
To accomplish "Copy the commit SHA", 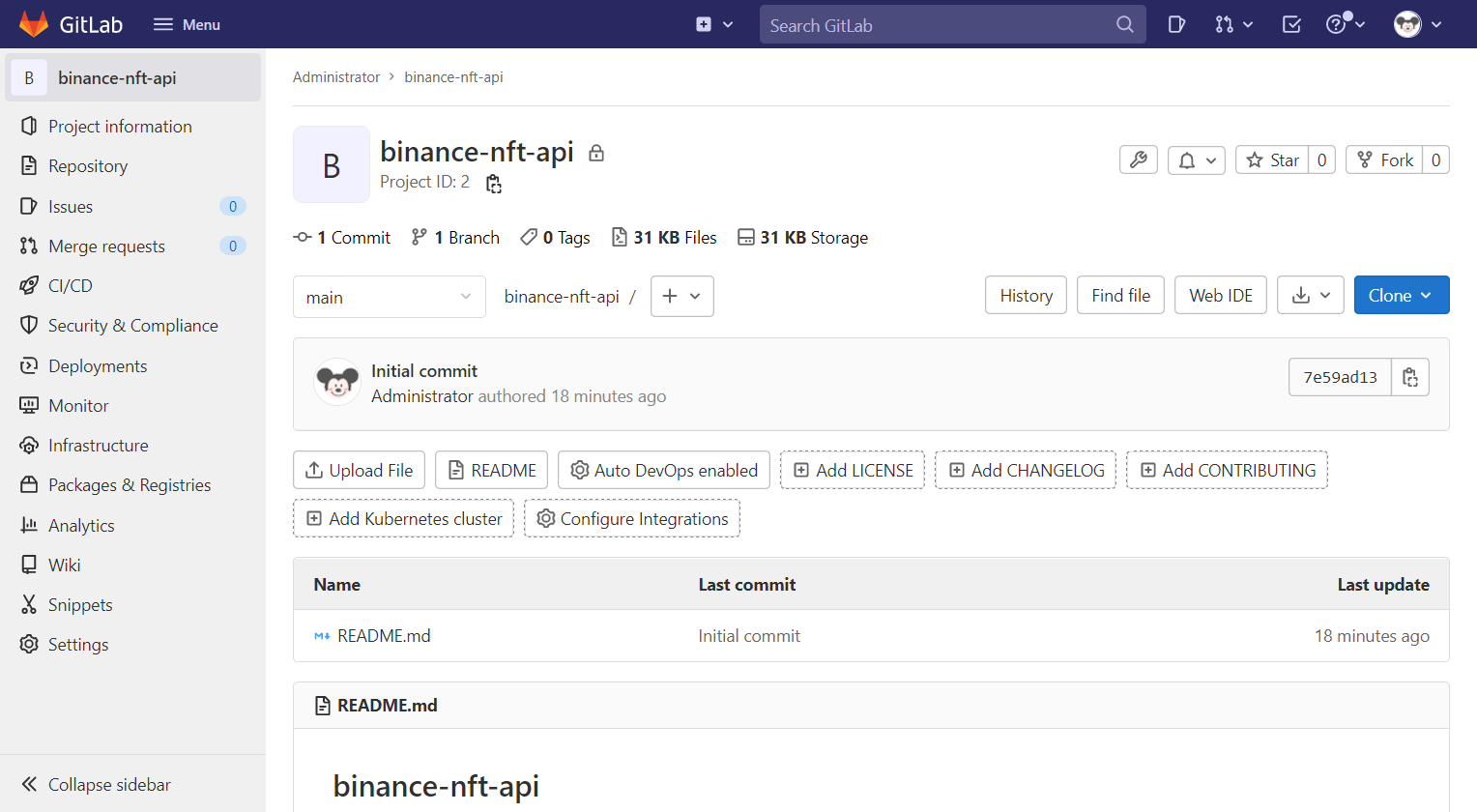I will pyautogui.click(x=1410, y=377).
